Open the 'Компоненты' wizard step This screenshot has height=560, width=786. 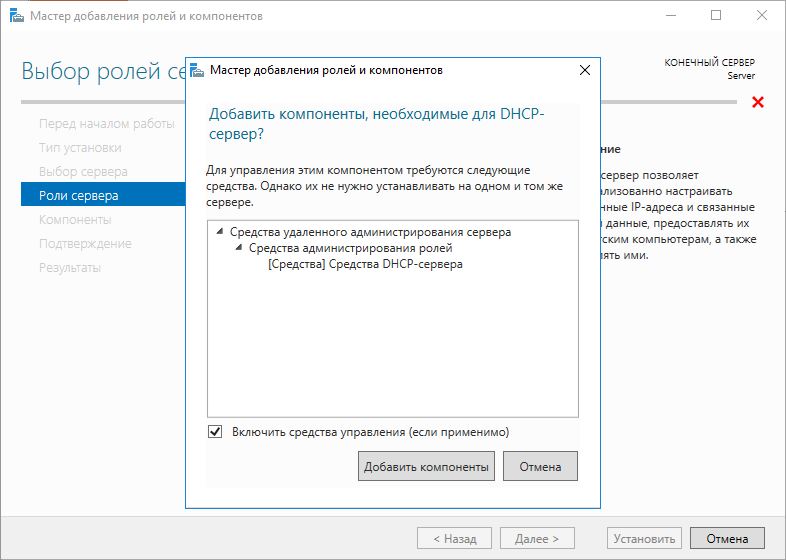75,220
